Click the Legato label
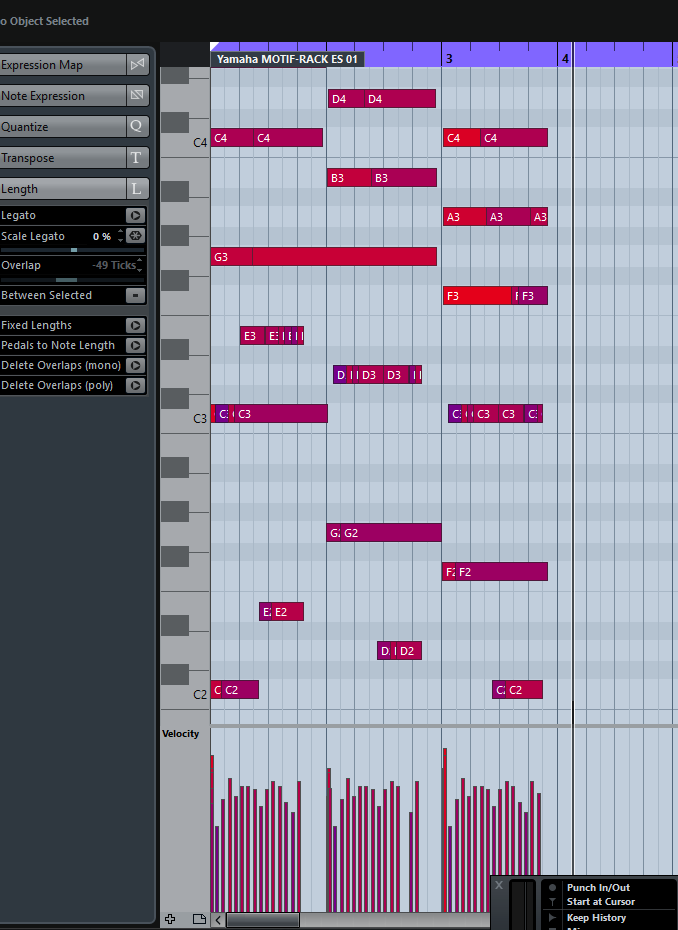Image resolution: width=678 pixels, height=930 pixels. [x=18, y=215]
